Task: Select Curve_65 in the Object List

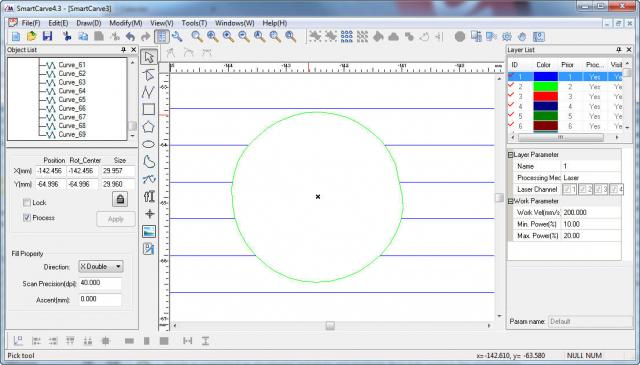Action: coord(72,100)
